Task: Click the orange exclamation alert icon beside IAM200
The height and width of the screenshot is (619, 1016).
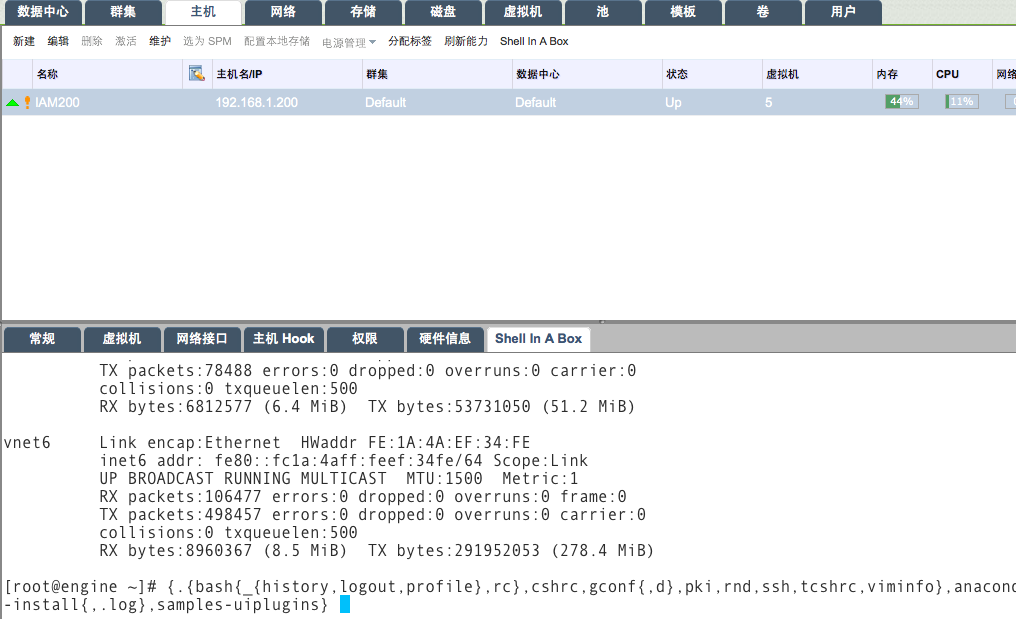Action: 27,102
